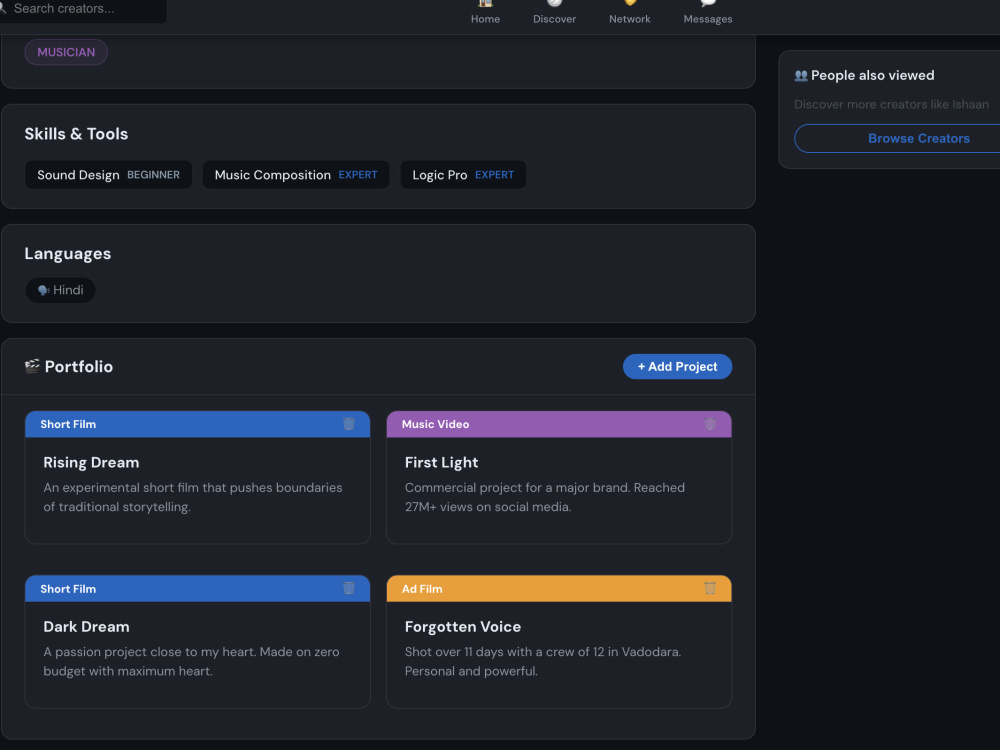Click the BEGINNER level label
The height and width of the screenshot is (750, 1000).
click(153, 175)
